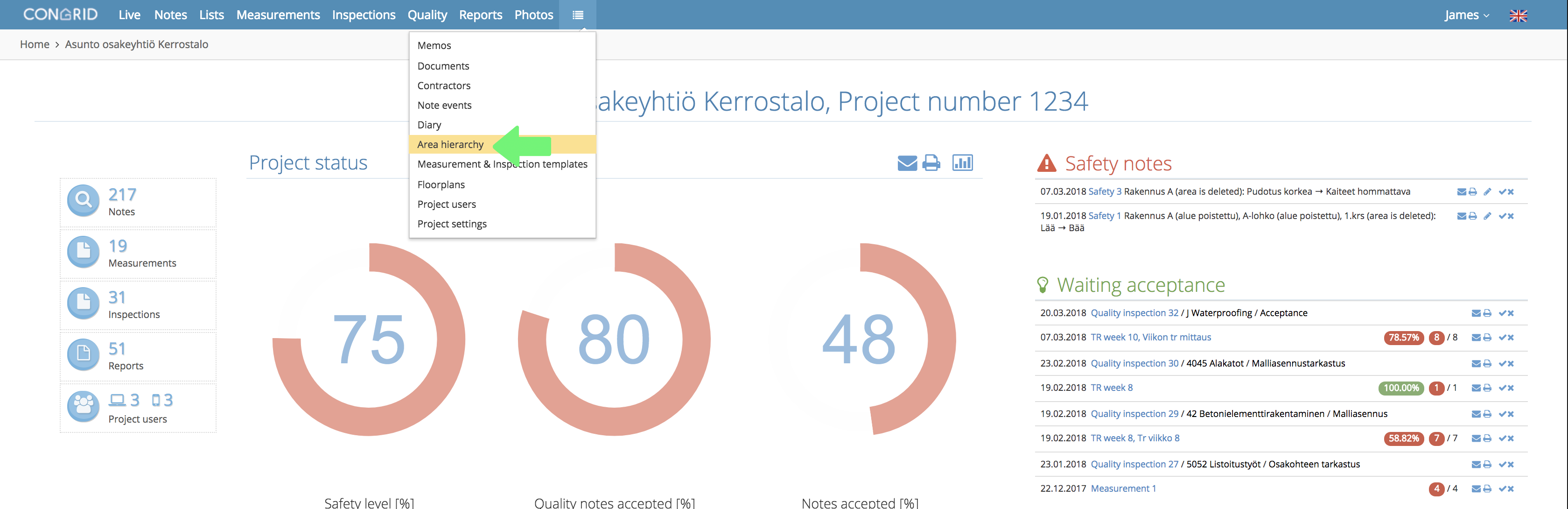The image size is (1568, 509).
Task: Email the Safety 1 note
Action: (1462, 216)
